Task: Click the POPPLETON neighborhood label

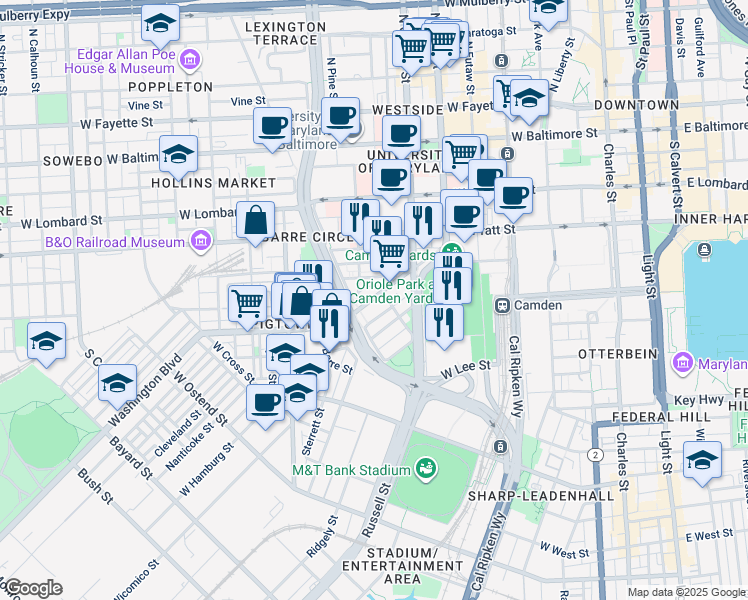Action: click(x=171, y=87)
